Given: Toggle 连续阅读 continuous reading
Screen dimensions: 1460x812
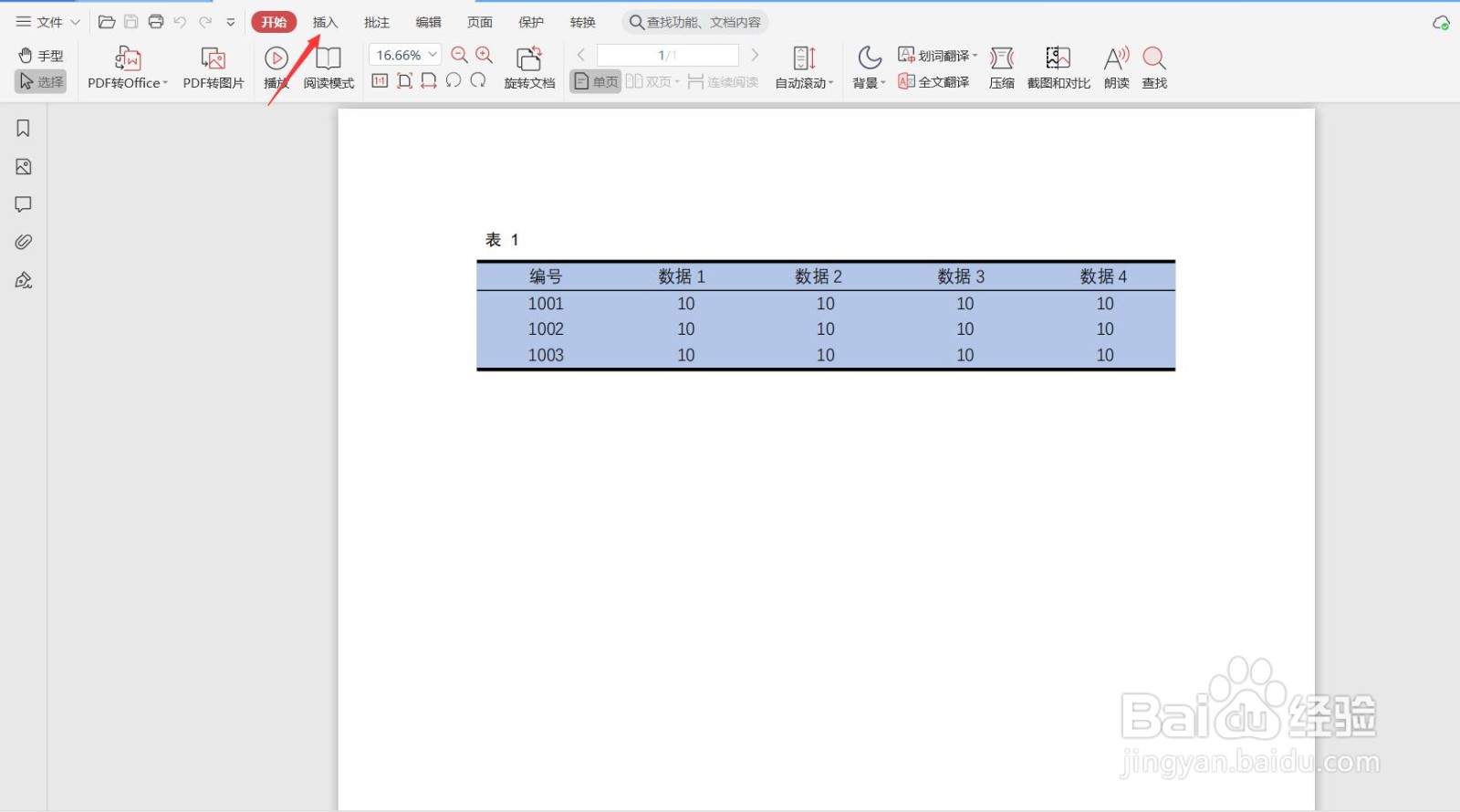Looking at the screenshot, I should point(723,82).
